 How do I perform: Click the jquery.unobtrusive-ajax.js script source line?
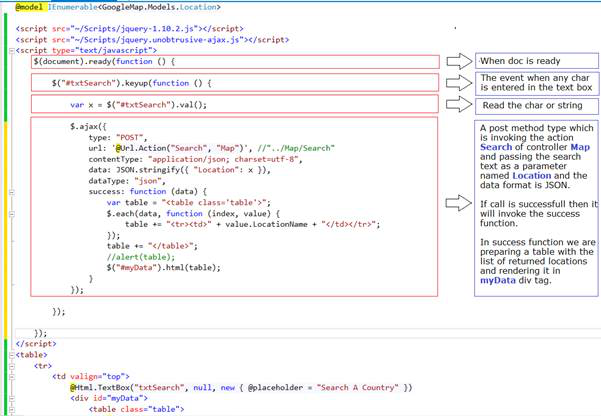[152, 39]
